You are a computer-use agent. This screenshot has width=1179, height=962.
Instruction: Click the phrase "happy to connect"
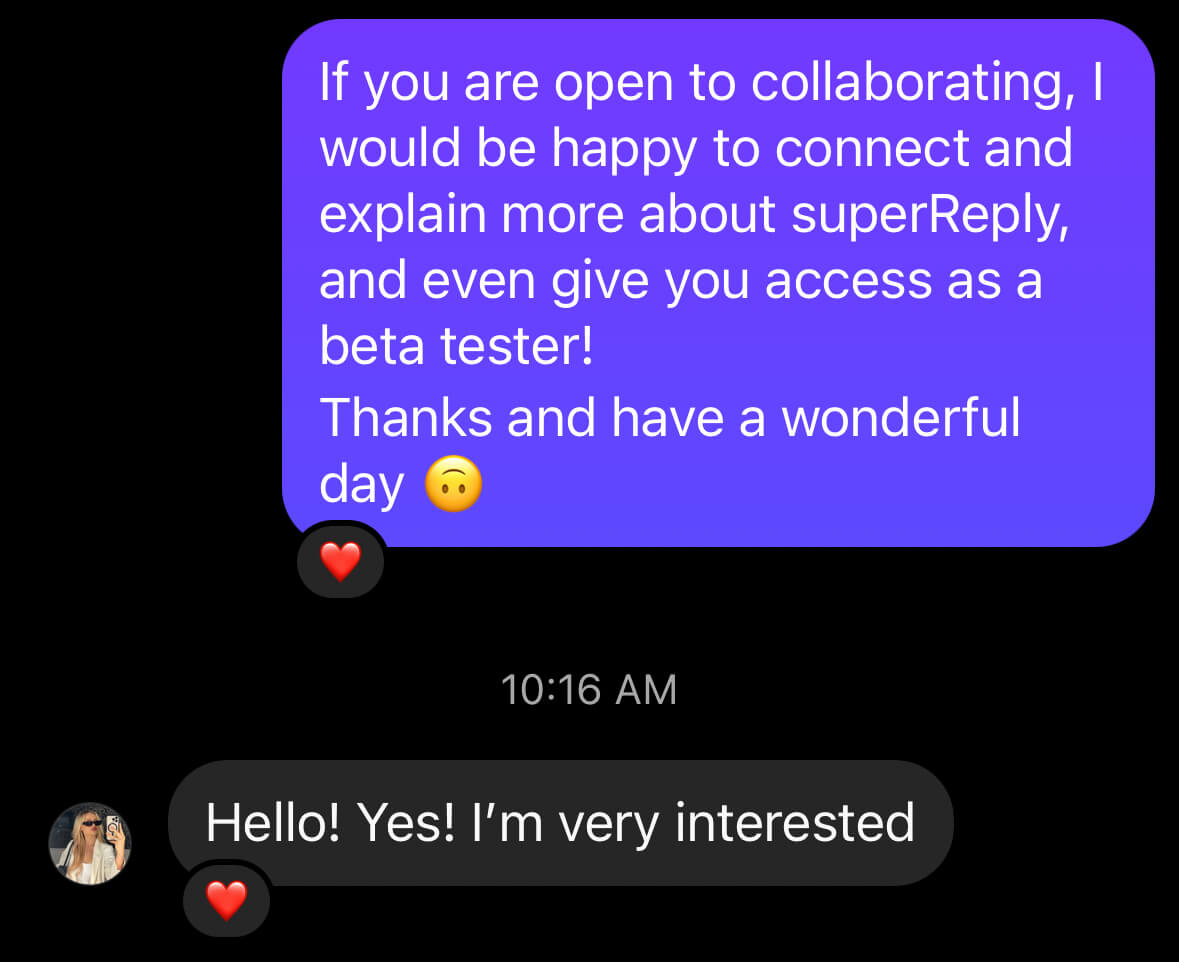(x=760, y=150)
